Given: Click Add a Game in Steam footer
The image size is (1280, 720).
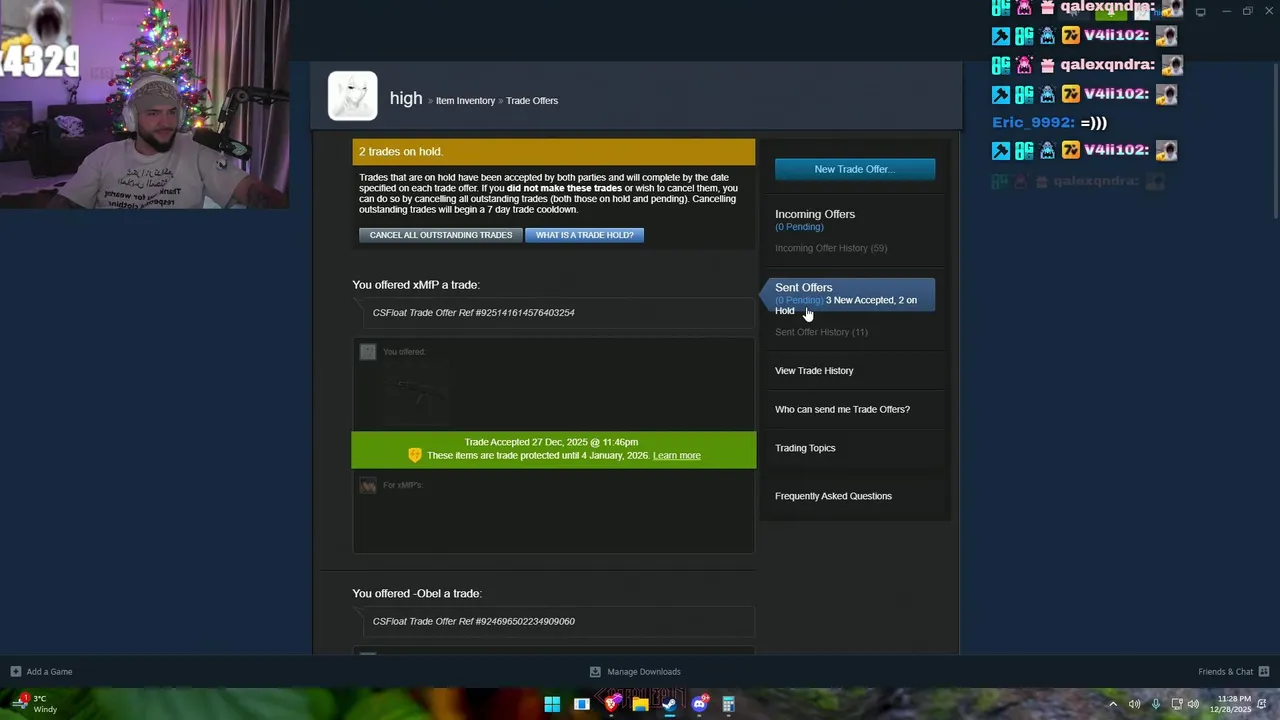Looking at the screenshot, I should (41, 672).
